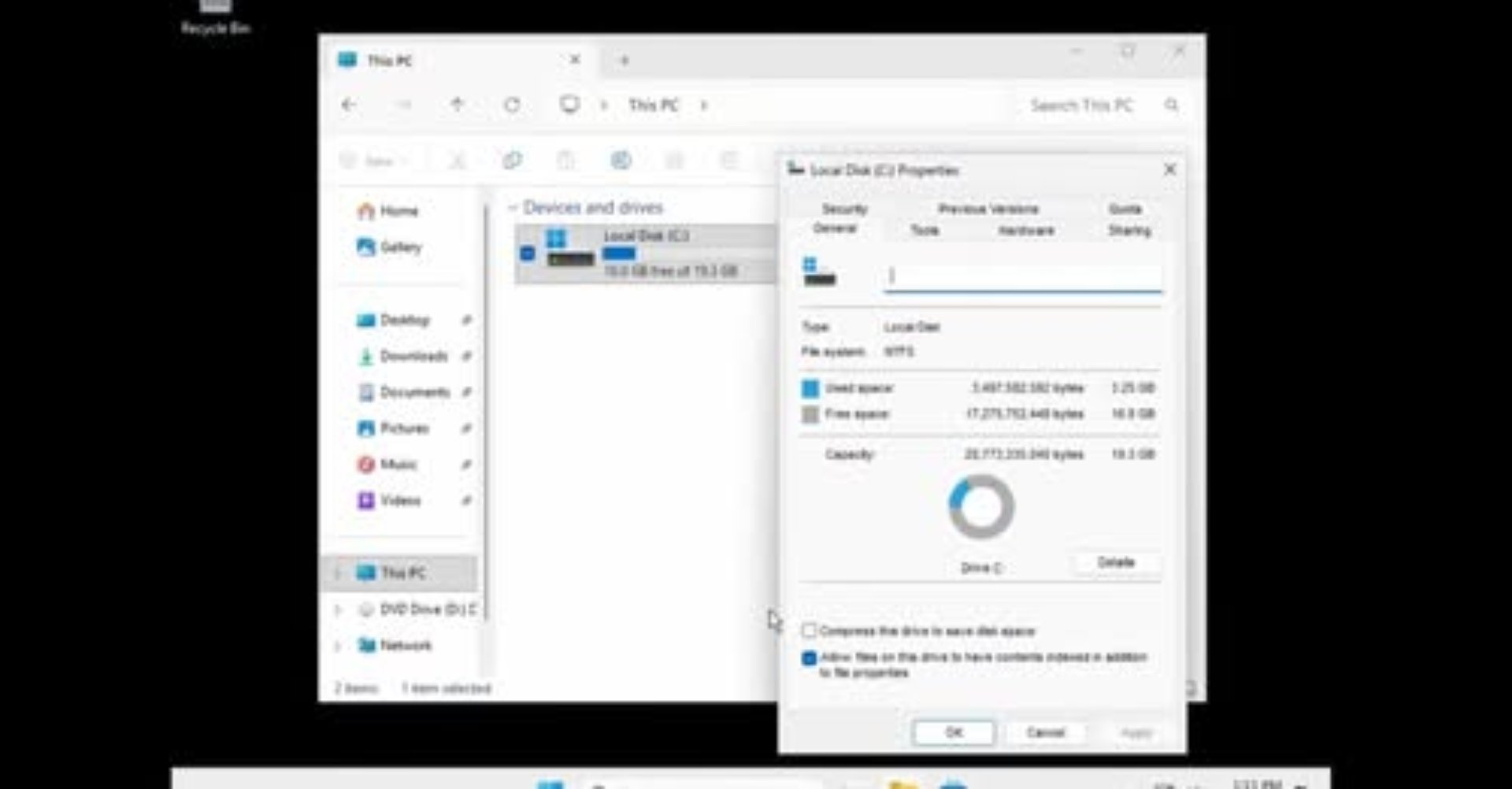
Task: Click the Copy icon in the toolbar
Action: pyautogui.click(x=512, y=161)
